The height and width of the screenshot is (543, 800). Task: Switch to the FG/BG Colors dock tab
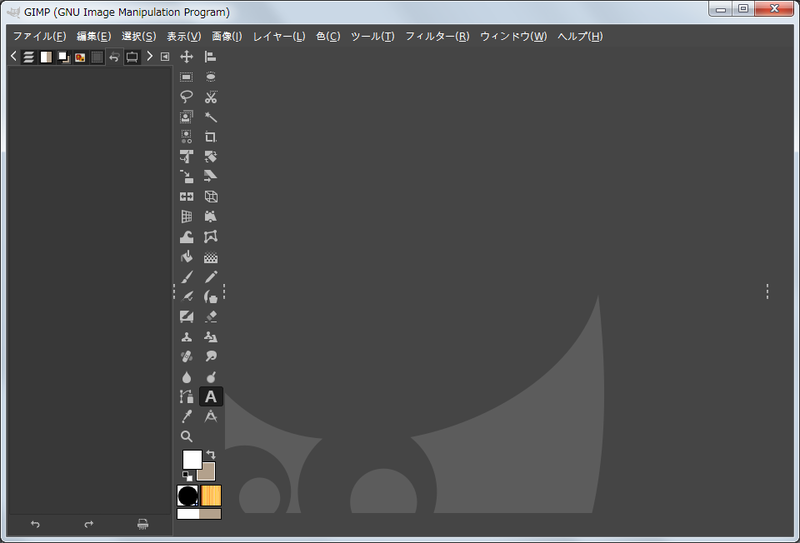63,57
